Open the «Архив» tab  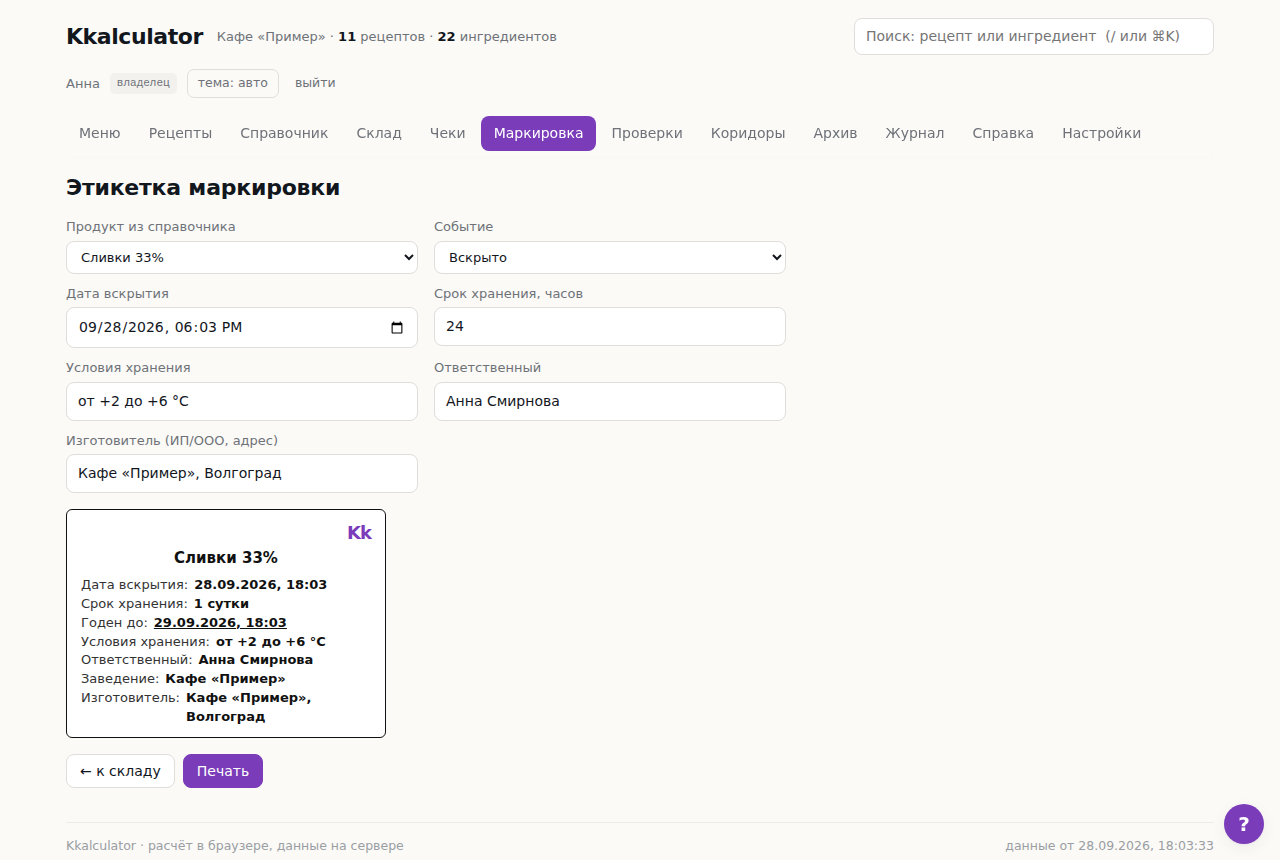click(x=835, y=133)
